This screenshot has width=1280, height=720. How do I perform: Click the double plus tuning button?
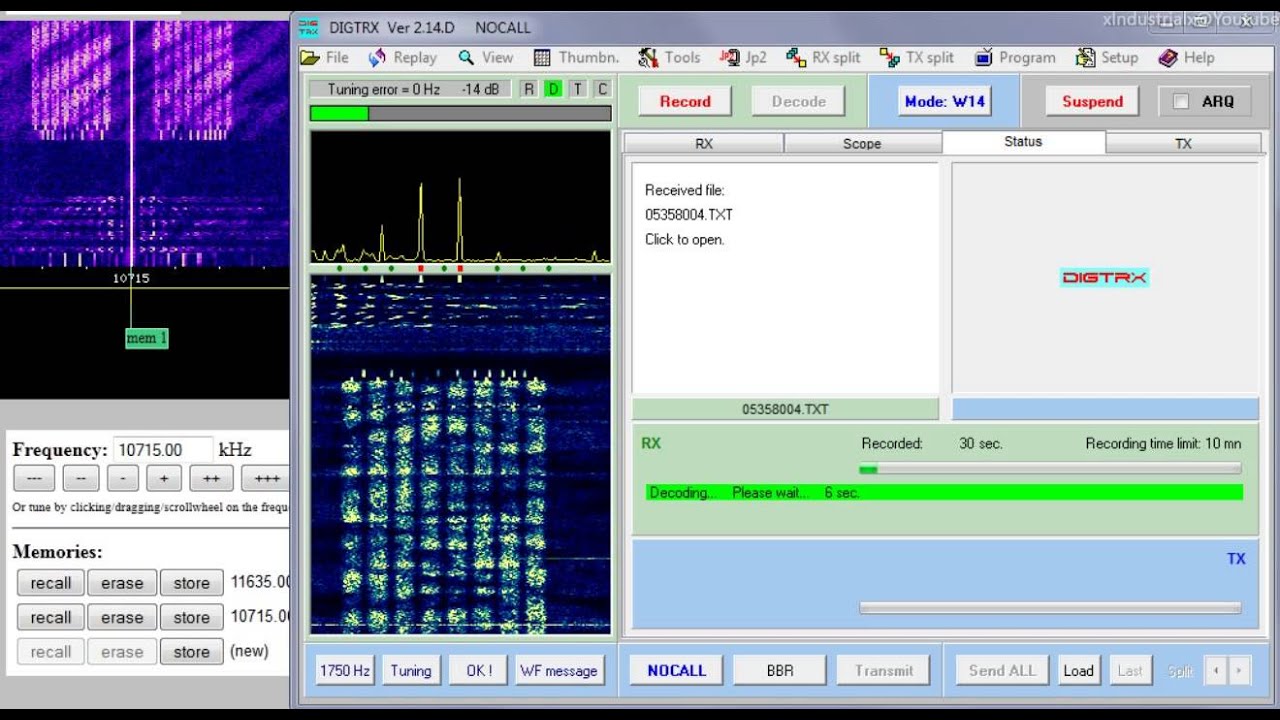click(x=211, y=478)
